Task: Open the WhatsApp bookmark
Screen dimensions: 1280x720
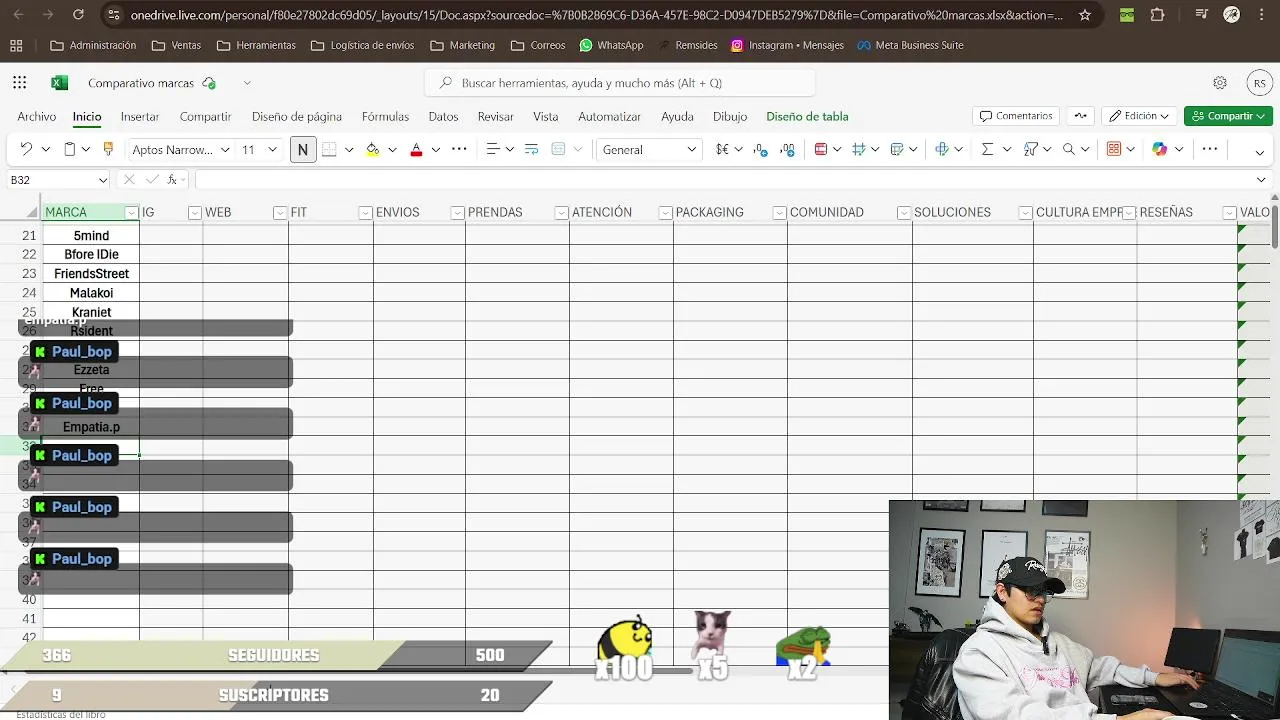Action: coord(611,45)
